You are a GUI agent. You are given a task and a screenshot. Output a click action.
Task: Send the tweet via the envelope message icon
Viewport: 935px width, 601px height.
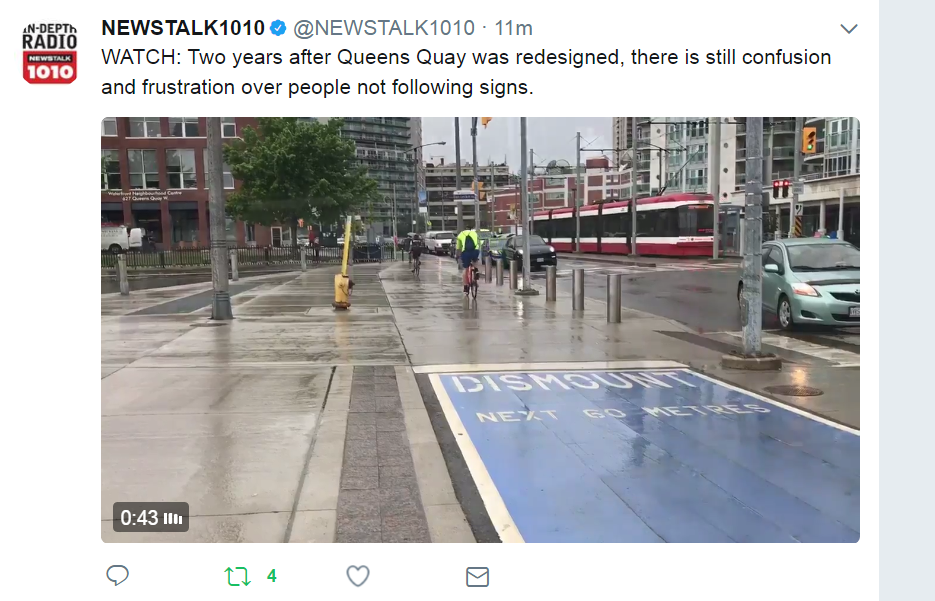[x=477, y=577]
